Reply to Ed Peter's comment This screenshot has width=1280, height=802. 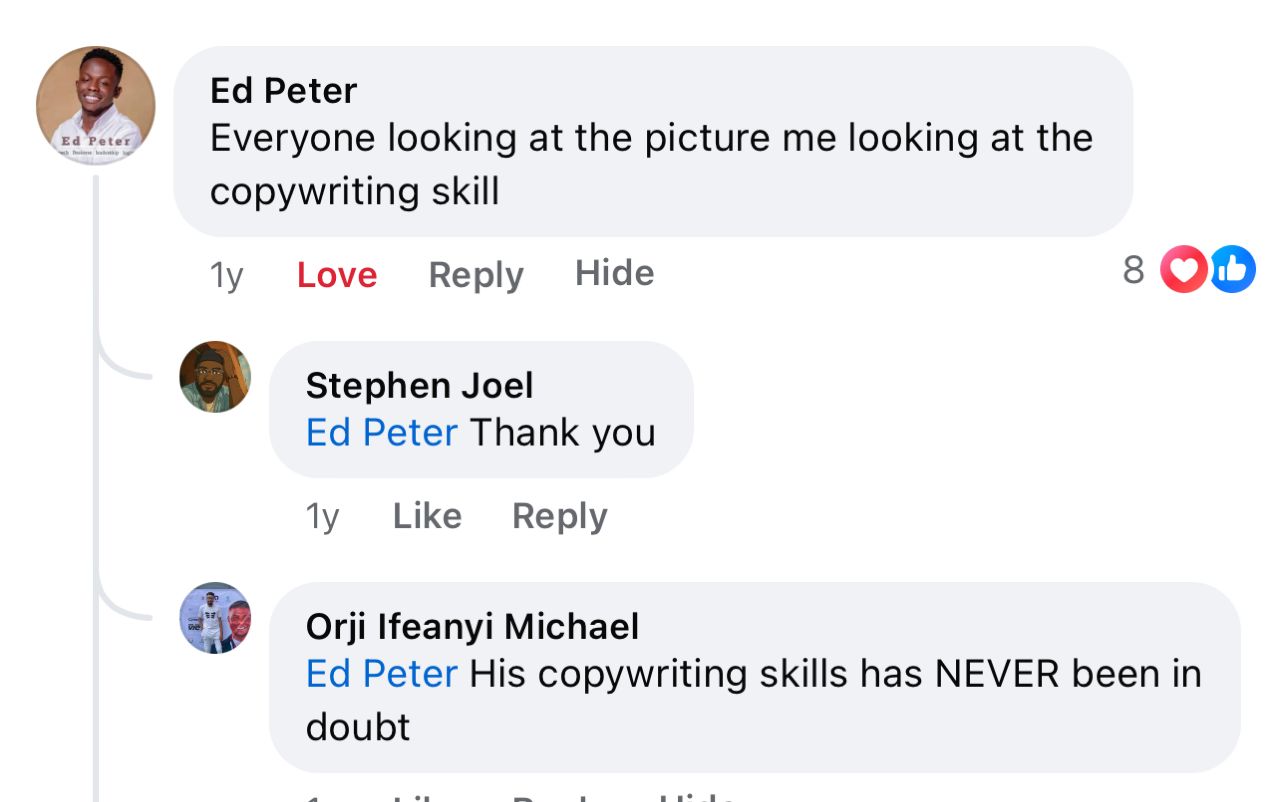[x=476, y=275]
